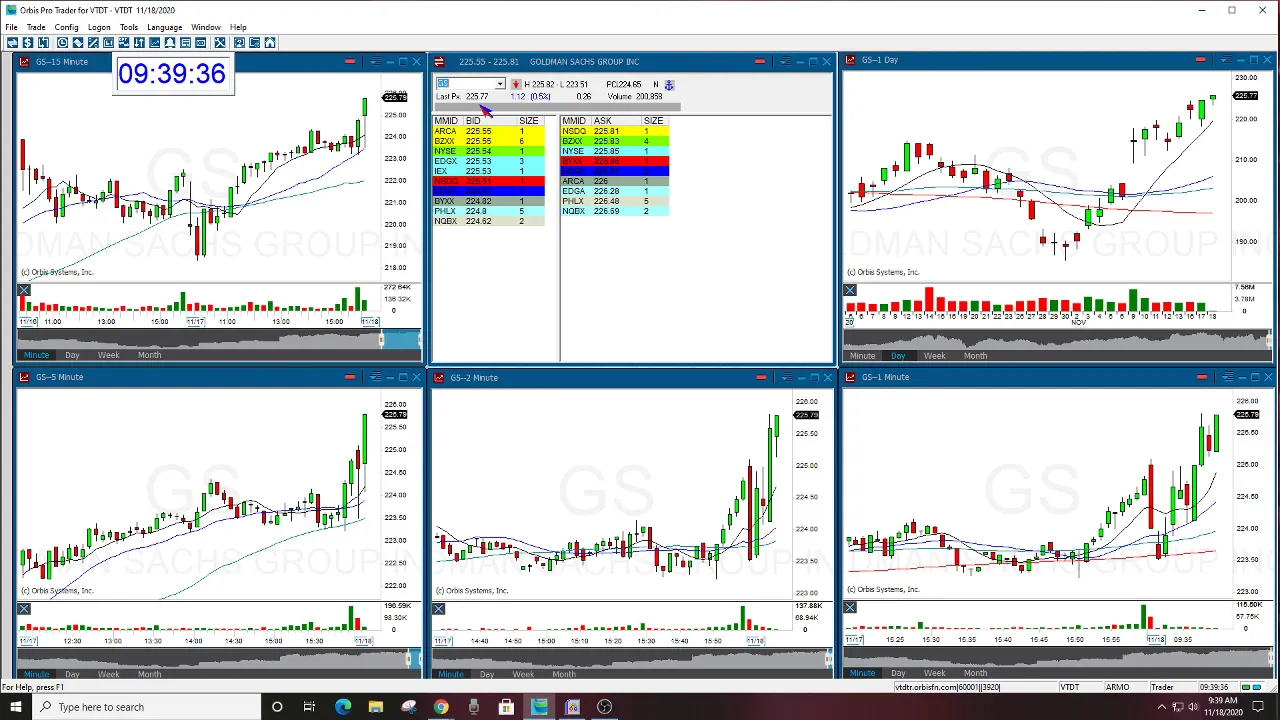Viewport: 1280px width, 720px height.
Task: Toggle the red link indicator on GS–15 Minute window
Action: pyautogui.click(x=350, y=62)
